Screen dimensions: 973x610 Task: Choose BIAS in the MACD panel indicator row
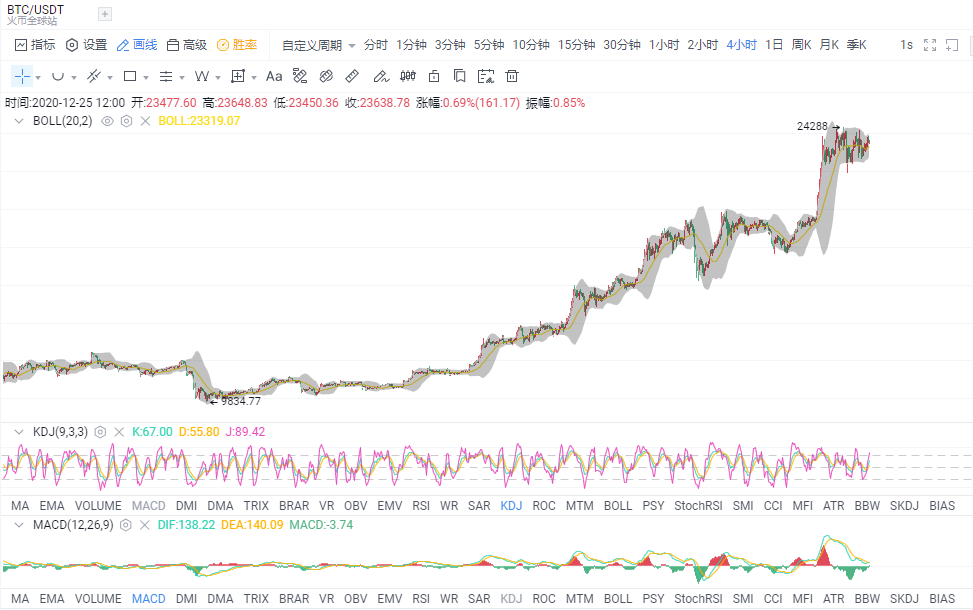942,599
